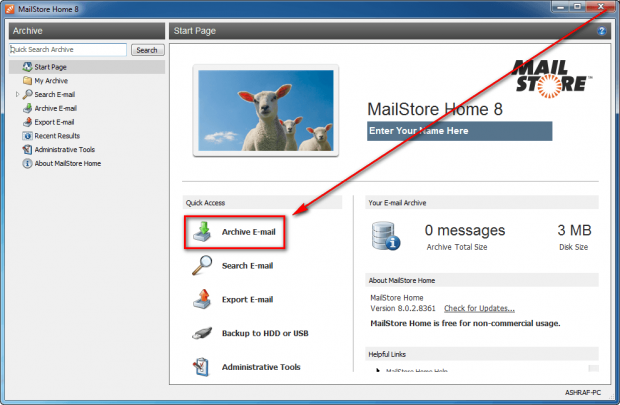Viewport: 620px width, 405px height.
Task: Click the Version 8.0.2.8361 text
Action: (x=403, y=308)
